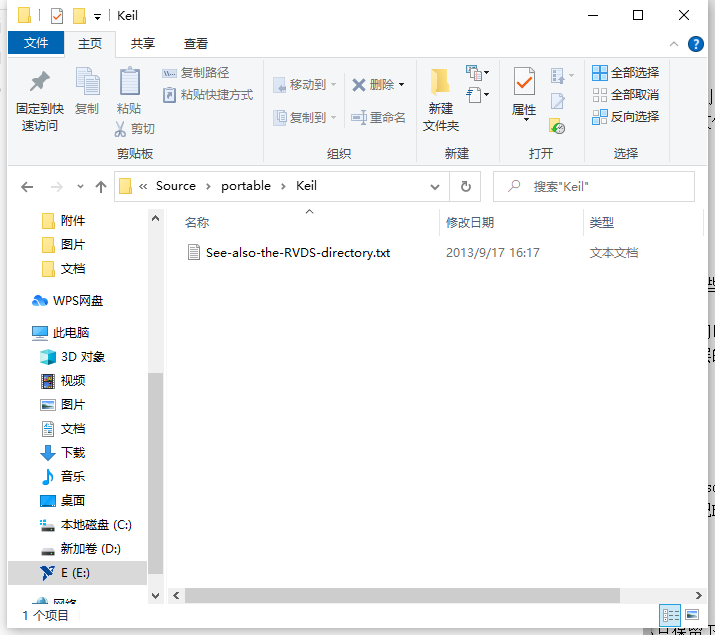Switch to details view icon
This screenshot has width=715, height=635.
pyautogui.click(x=670, y=615)
